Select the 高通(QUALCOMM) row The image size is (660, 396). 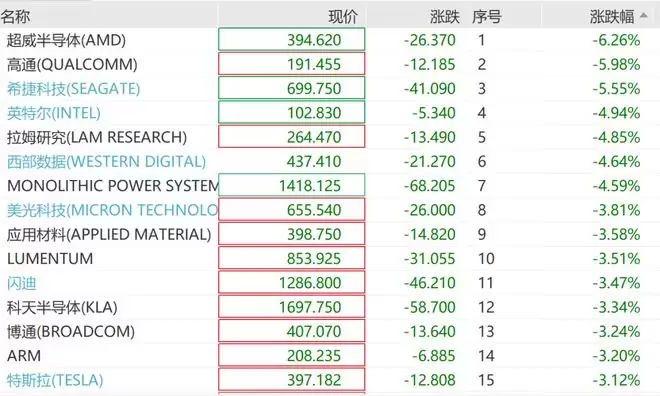(x=330, y=64)
